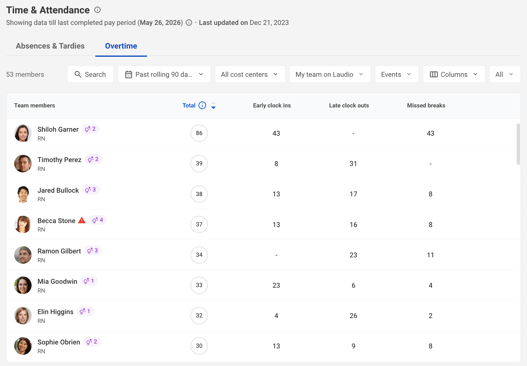Click Shiloh Garner's avatar photo
This screenshot has height=366, width=527.
pos(23,133)
